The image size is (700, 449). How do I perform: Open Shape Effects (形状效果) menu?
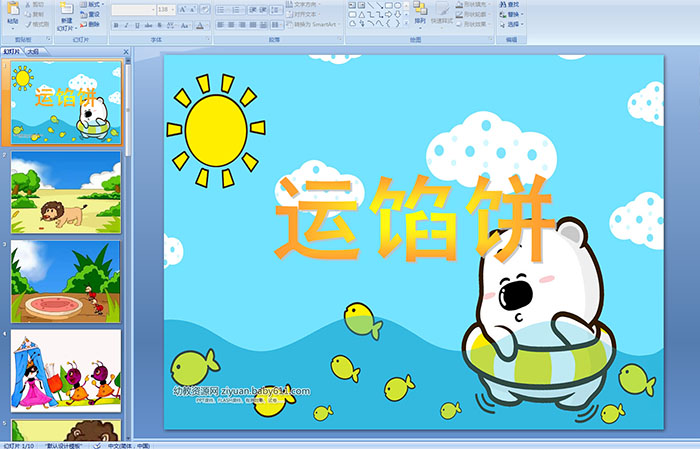click(x=473, y=24)
